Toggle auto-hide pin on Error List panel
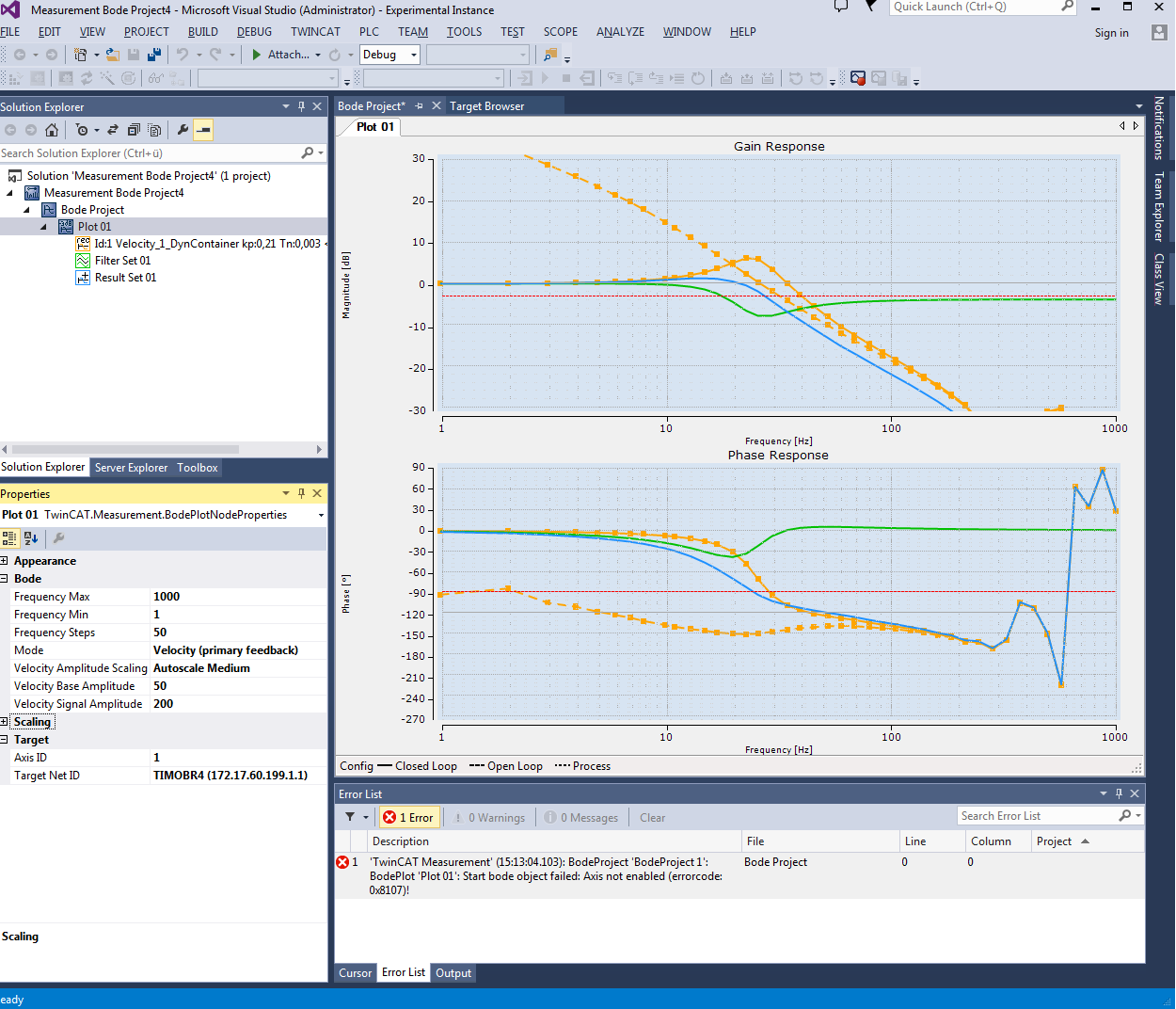The width and height of the screenshot is (1176, 1009). 1119,793
